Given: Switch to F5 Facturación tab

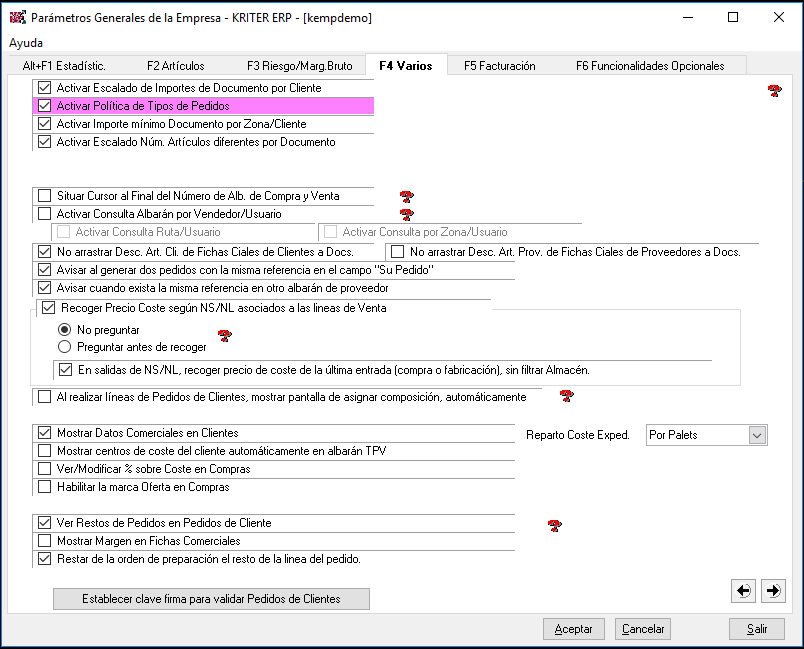Looking at the screenshot, I should click(x=499, y=66).
